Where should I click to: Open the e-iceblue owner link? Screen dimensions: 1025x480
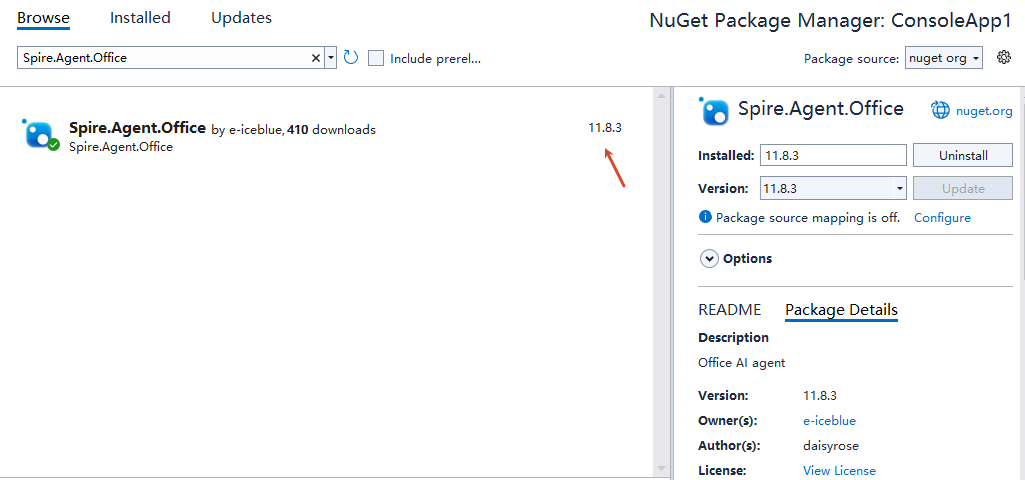click(829, 420)
